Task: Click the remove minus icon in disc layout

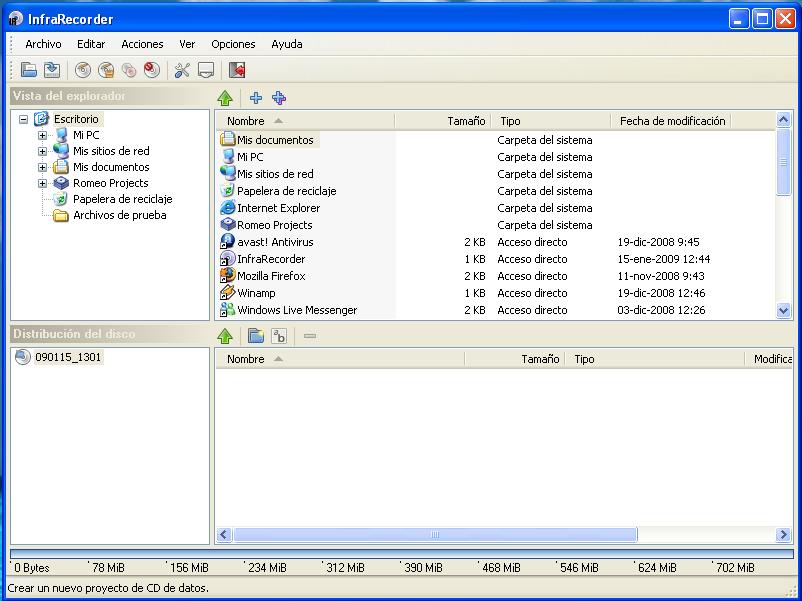Action: point(310,336)
